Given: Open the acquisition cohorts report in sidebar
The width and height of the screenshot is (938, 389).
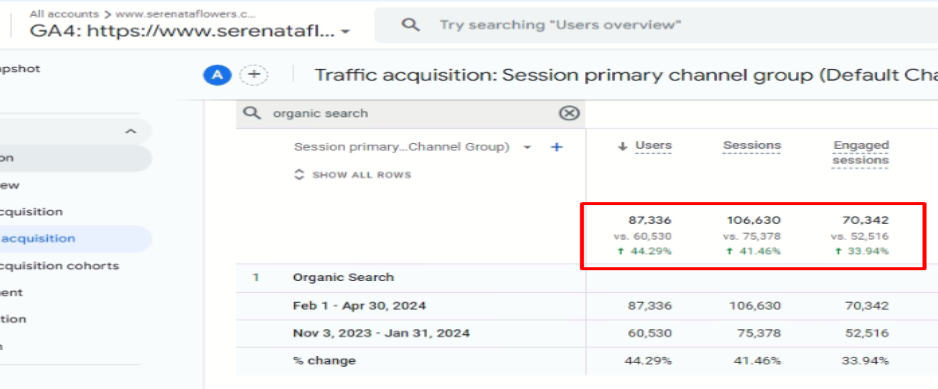Looking at the screenshot, I should click(x=60, y=266).
